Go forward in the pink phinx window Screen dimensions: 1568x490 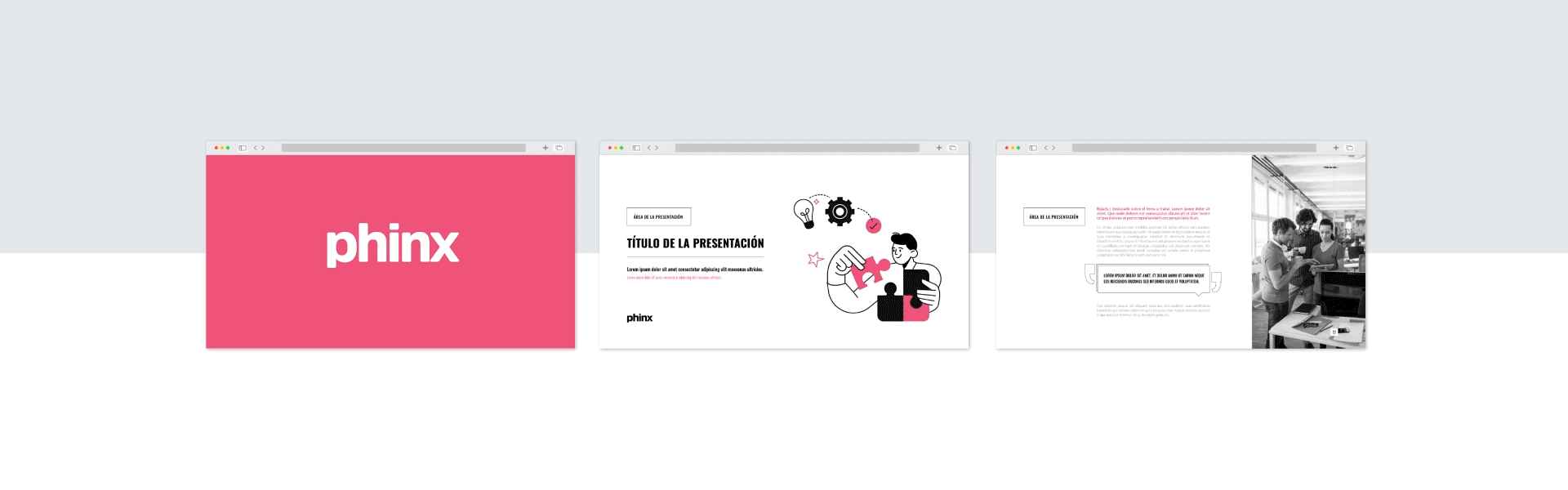263,148
